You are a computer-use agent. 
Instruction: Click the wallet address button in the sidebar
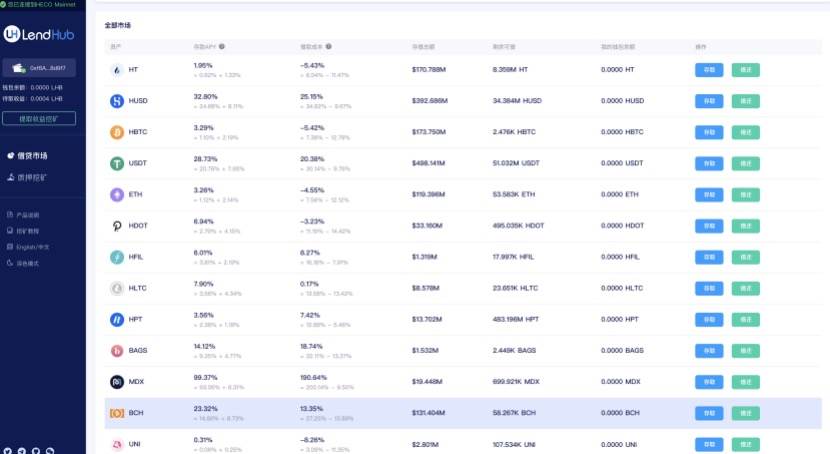[39, 69]
